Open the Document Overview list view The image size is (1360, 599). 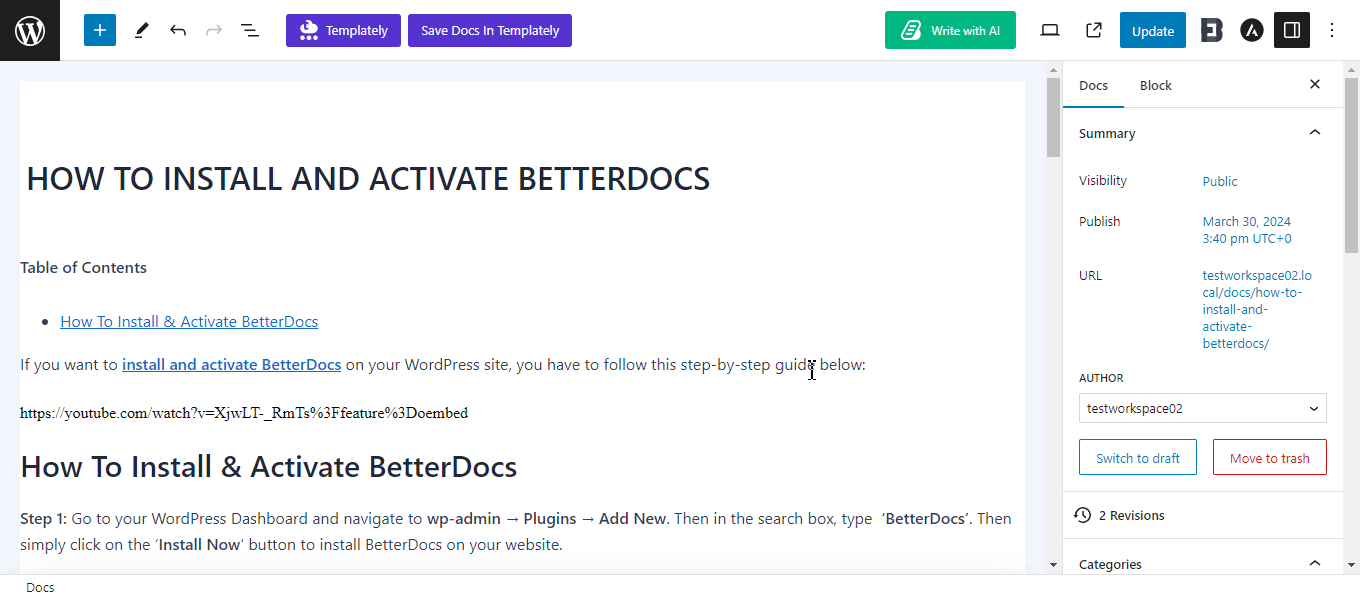pyautogui.click(x=249, y=30)
